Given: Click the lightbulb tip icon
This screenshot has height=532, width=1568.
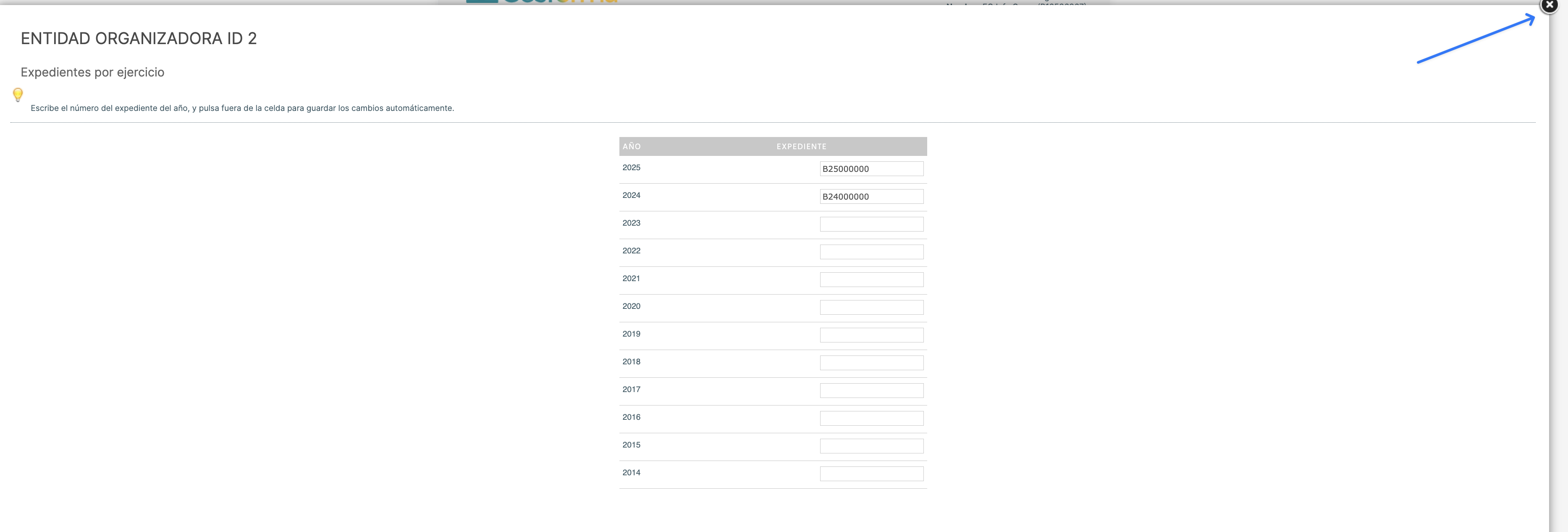Looking at the screenshot, I should coord(18,95).
